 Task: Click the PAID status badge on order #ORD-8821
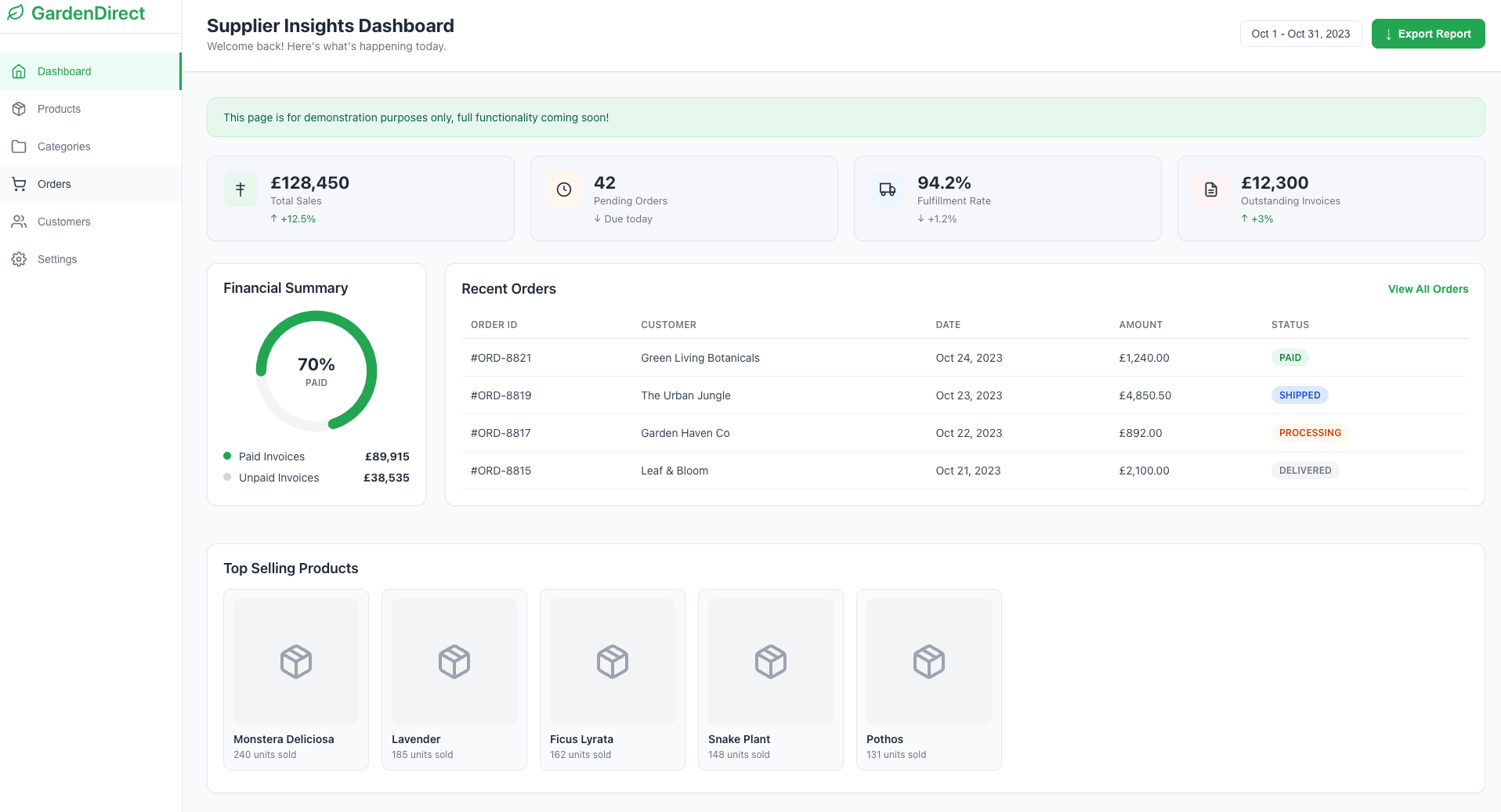(x=1290, y=357)
